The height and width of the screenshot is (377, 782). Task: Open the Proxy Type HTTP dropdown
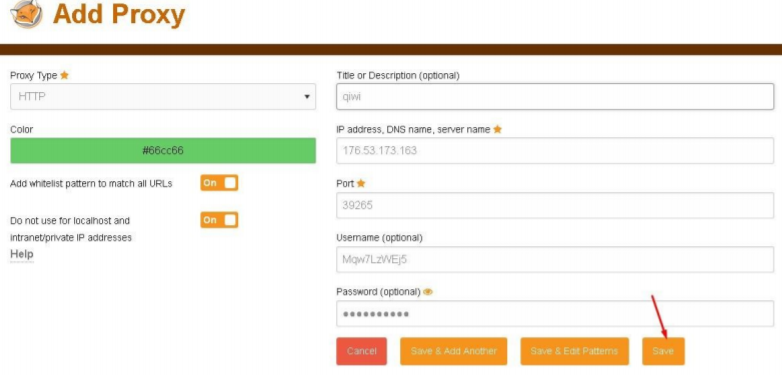coord(163,97)
